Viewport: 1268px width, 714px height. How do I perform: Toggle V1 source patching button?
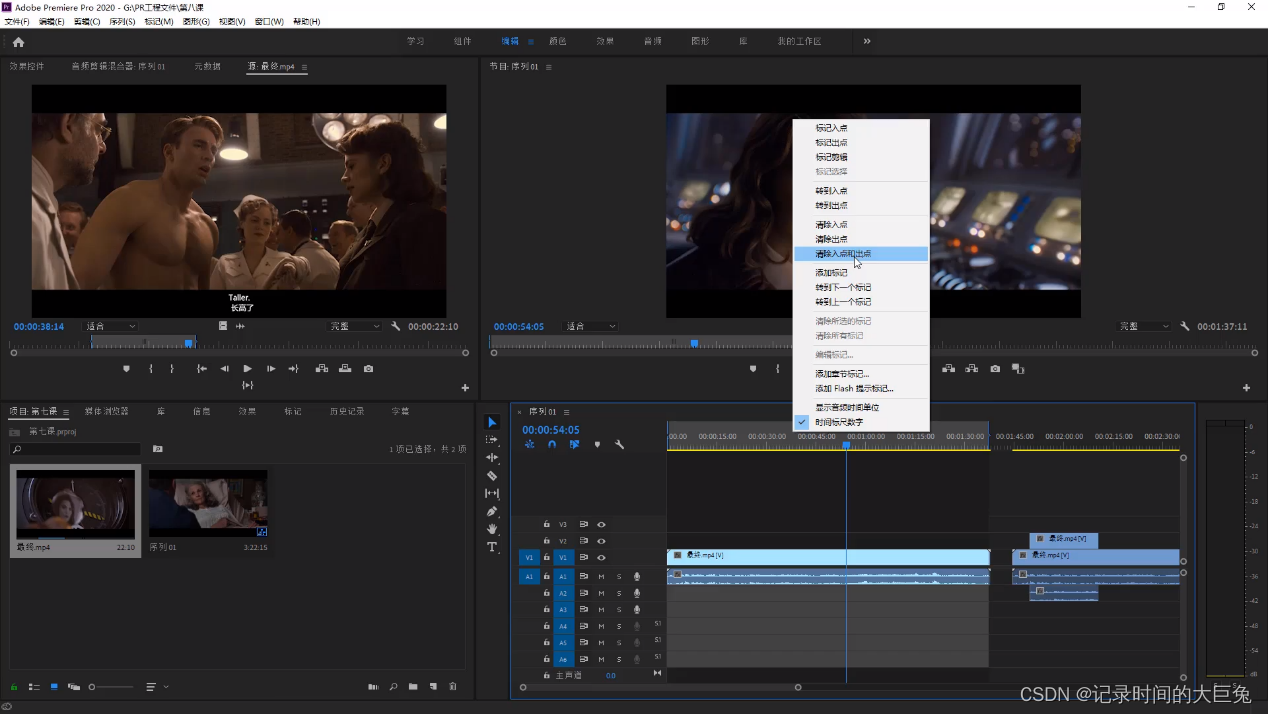528,557
